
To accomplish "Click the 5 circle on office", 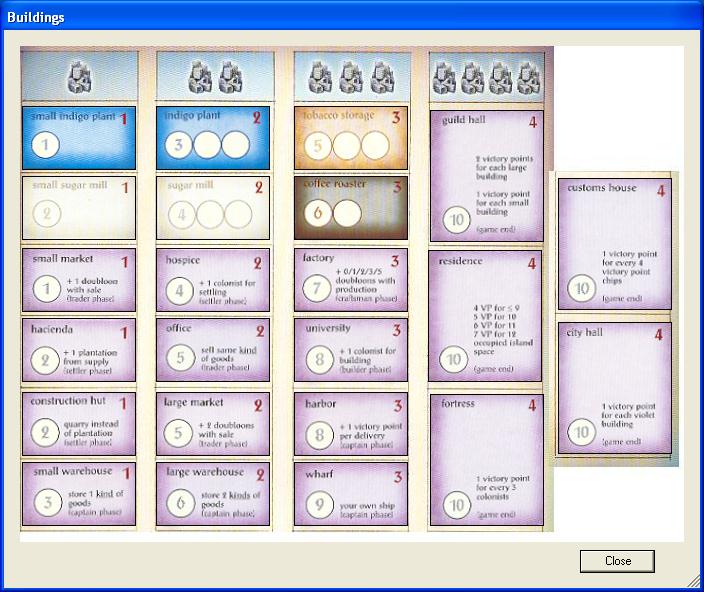I will click(x=180, y=358).
